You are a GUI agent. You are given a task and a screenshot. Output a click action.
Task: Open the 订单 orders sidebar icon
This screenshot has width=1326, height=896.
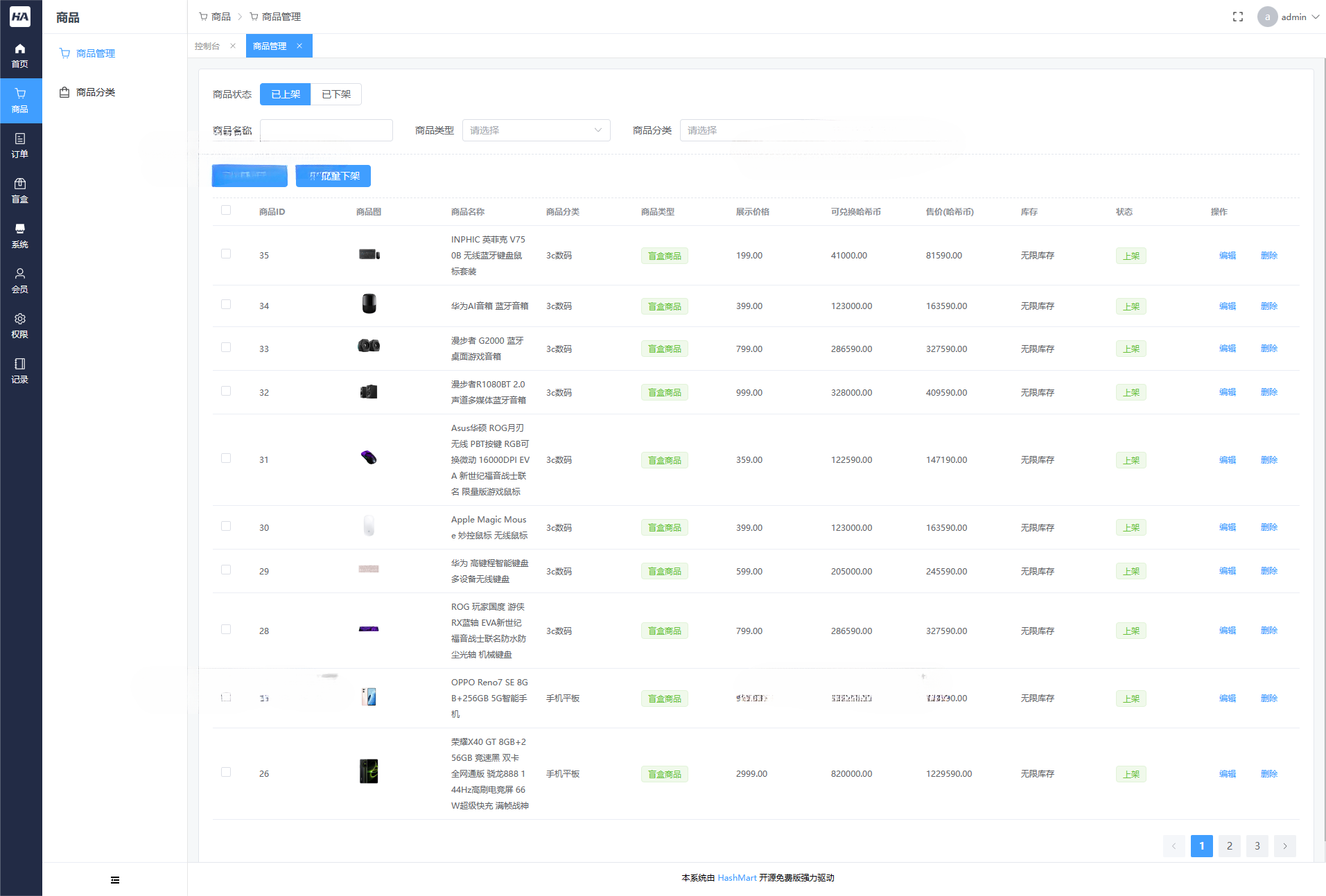(x=20, y=146)
